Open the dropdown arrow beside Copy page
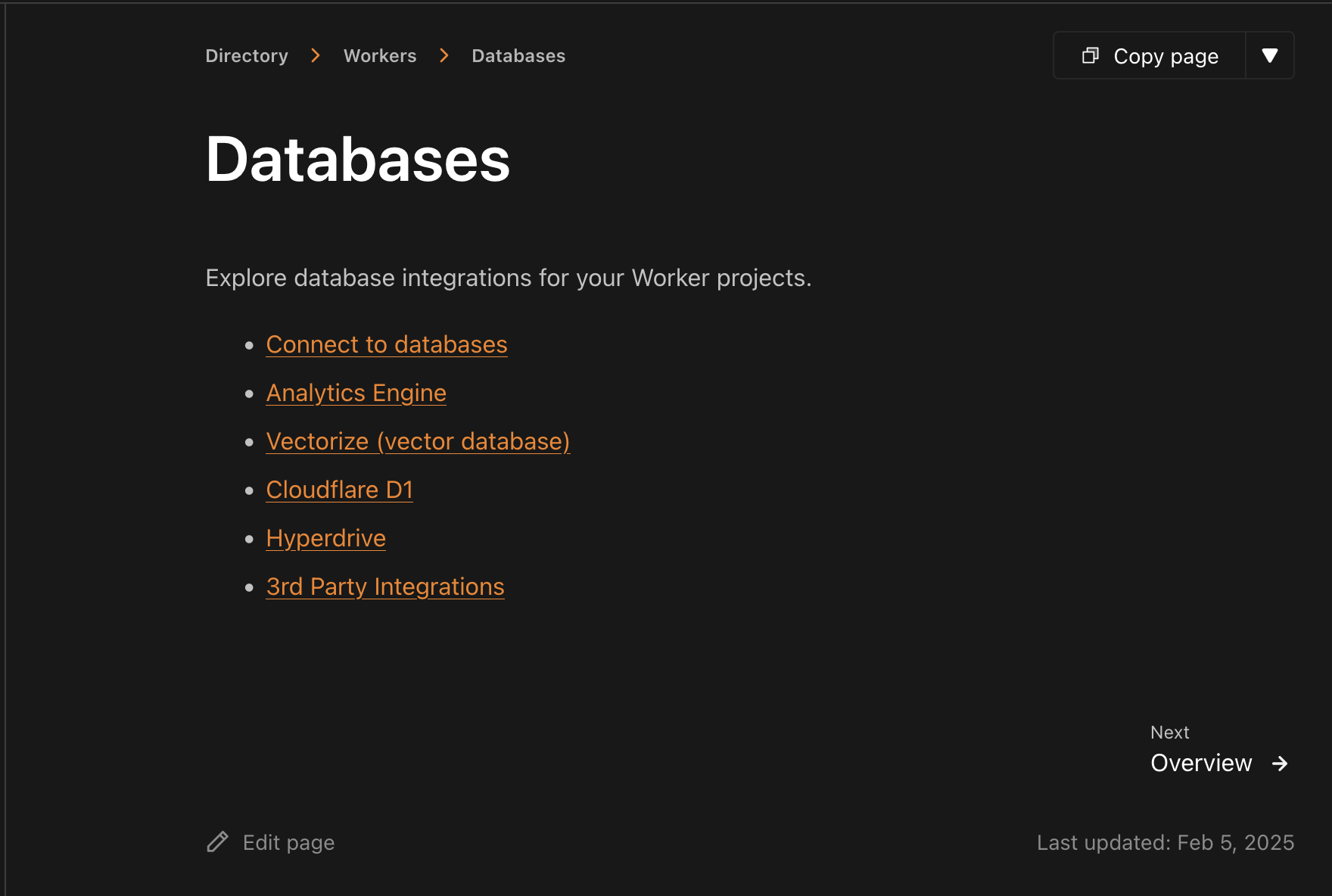The height and width of the screenshot is (896, 1332). [1270, 55]
